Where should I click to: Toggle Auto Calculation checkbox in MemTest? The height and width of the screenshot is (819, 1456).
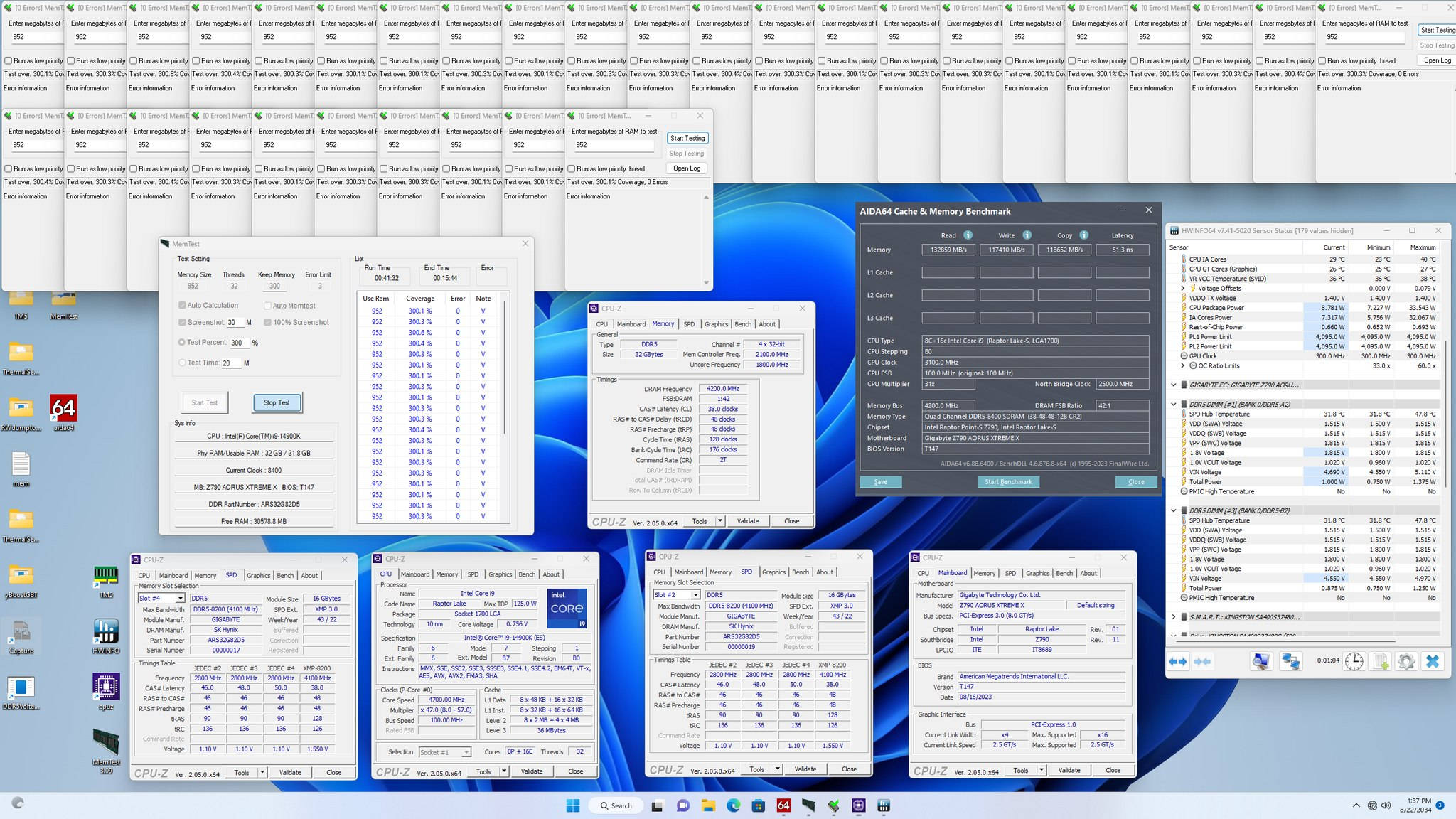[182, 305]
